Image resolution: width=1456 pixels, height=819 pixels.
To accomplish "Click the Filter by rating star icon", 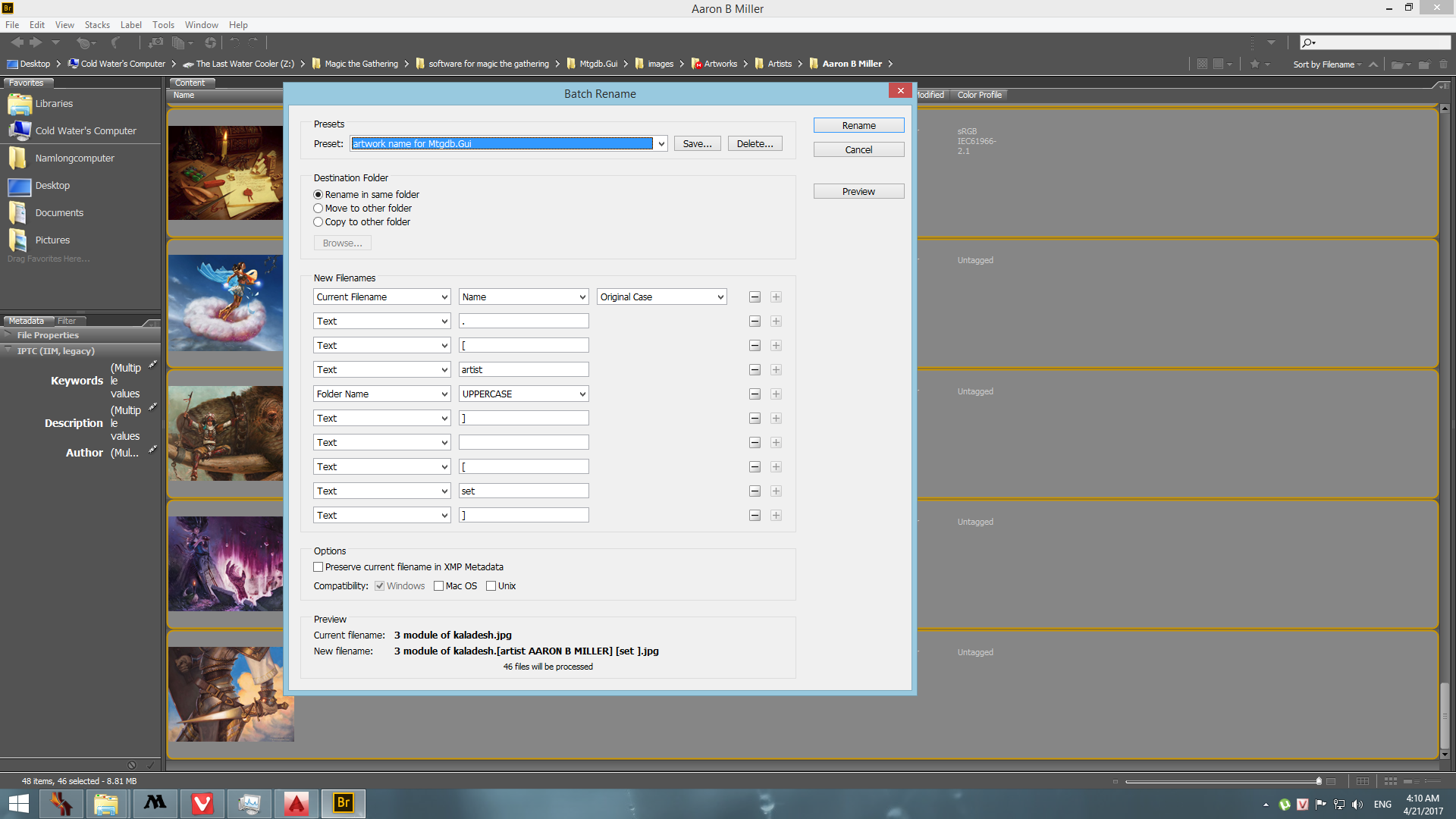I will point(1254,64).
